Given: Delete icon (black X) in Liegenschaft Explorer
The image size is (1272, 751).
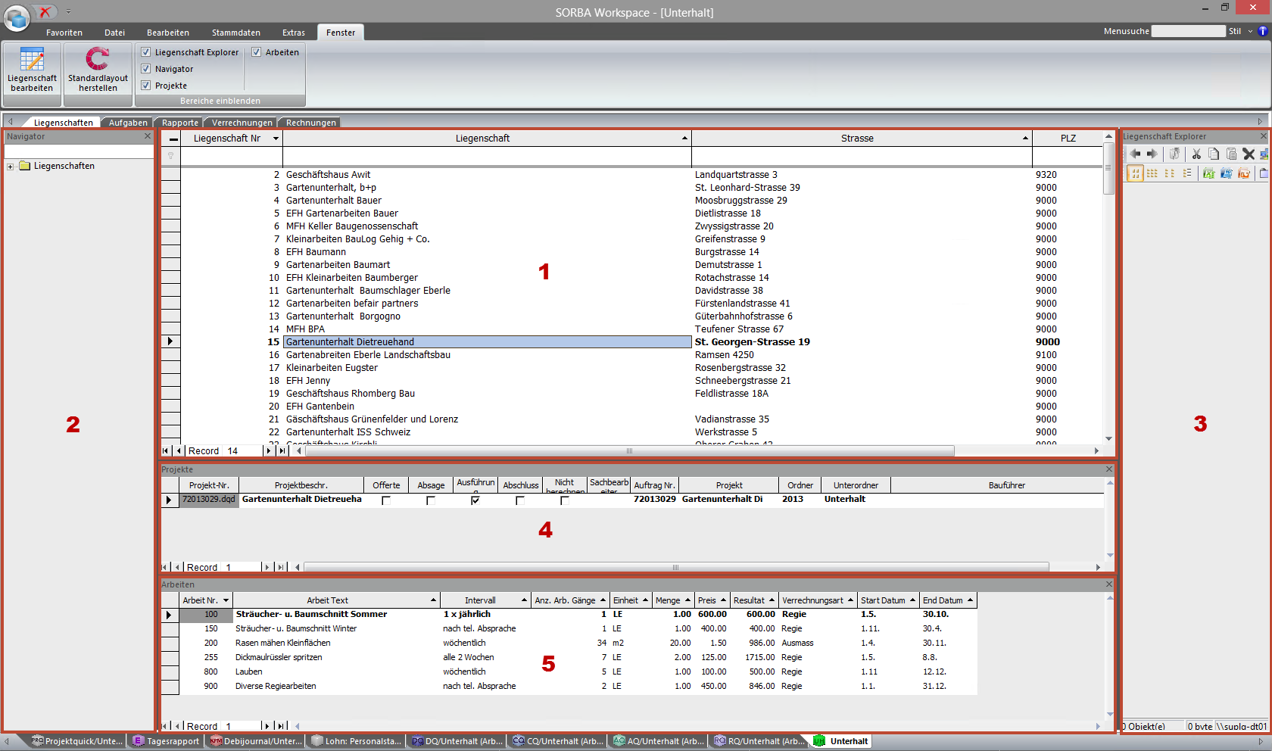Looking at the screenshot, I should point(1248,154).
